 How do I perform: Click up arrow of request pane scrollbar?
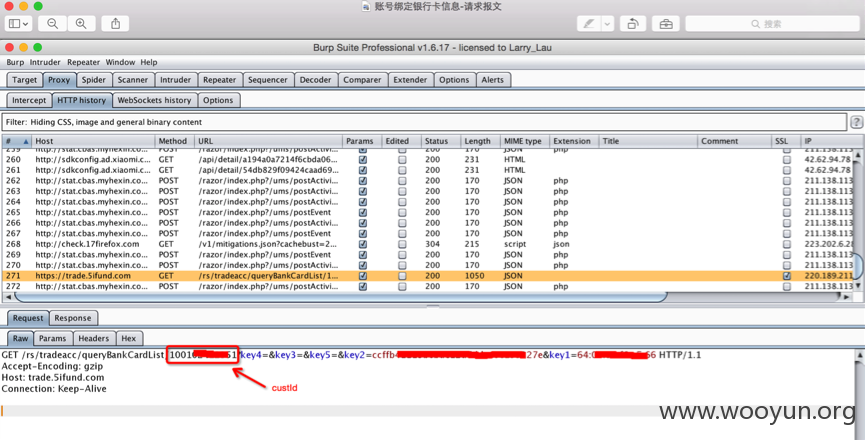click(859, 355)
